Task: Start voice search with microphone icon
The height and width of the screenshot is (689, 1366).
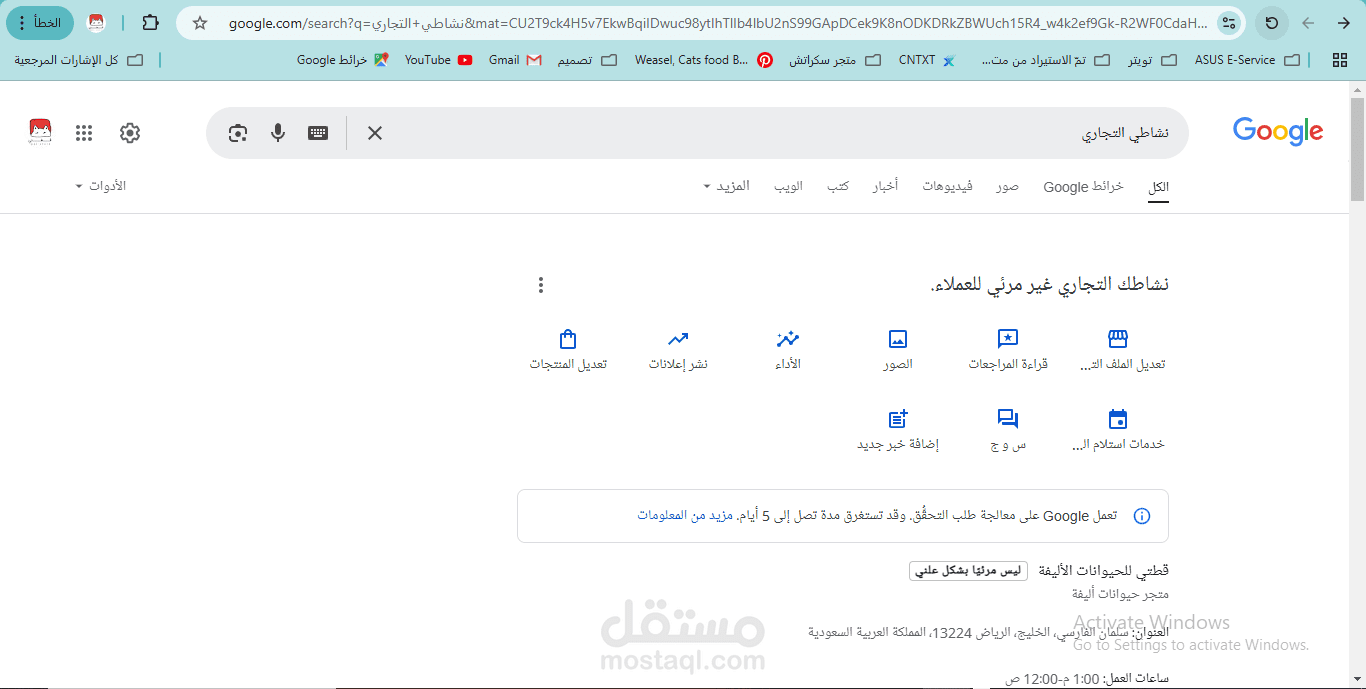Action: (278, 133)
